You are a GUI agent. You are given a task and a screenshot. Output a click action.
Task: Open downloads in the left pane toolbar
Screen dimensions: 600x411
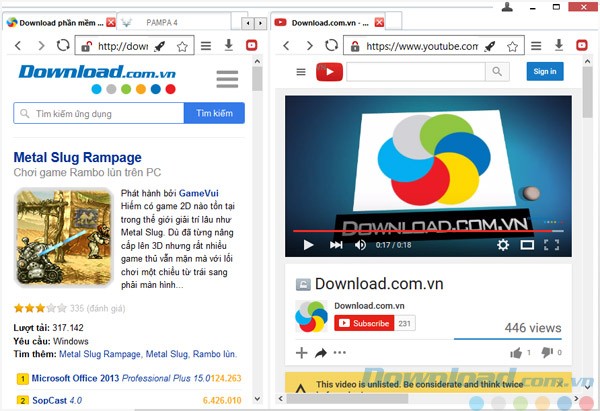(x=228, y=45)
